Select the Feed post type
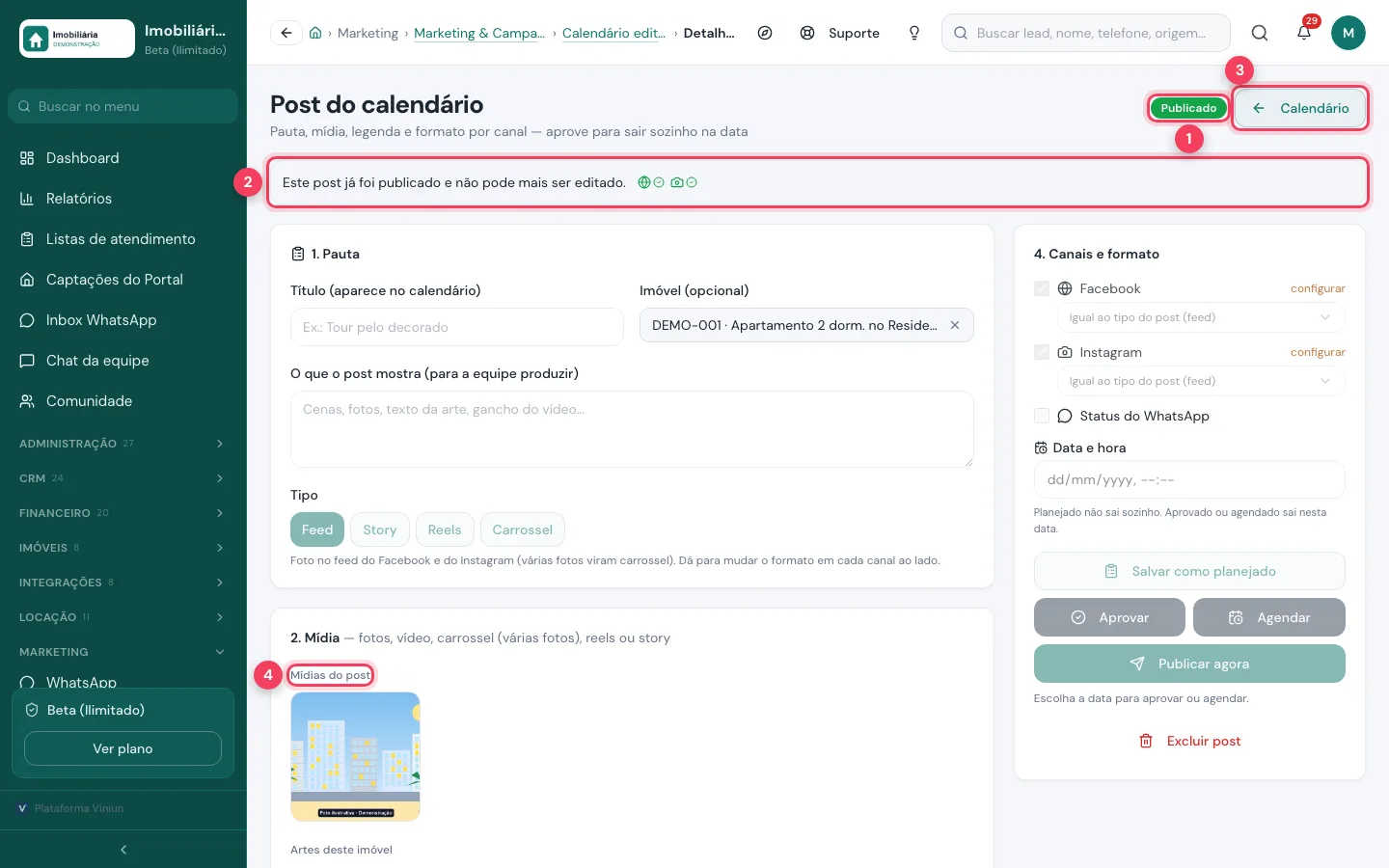Viewport: 1389px width, 868px height. pyautogui.click(x=317, y=529)
